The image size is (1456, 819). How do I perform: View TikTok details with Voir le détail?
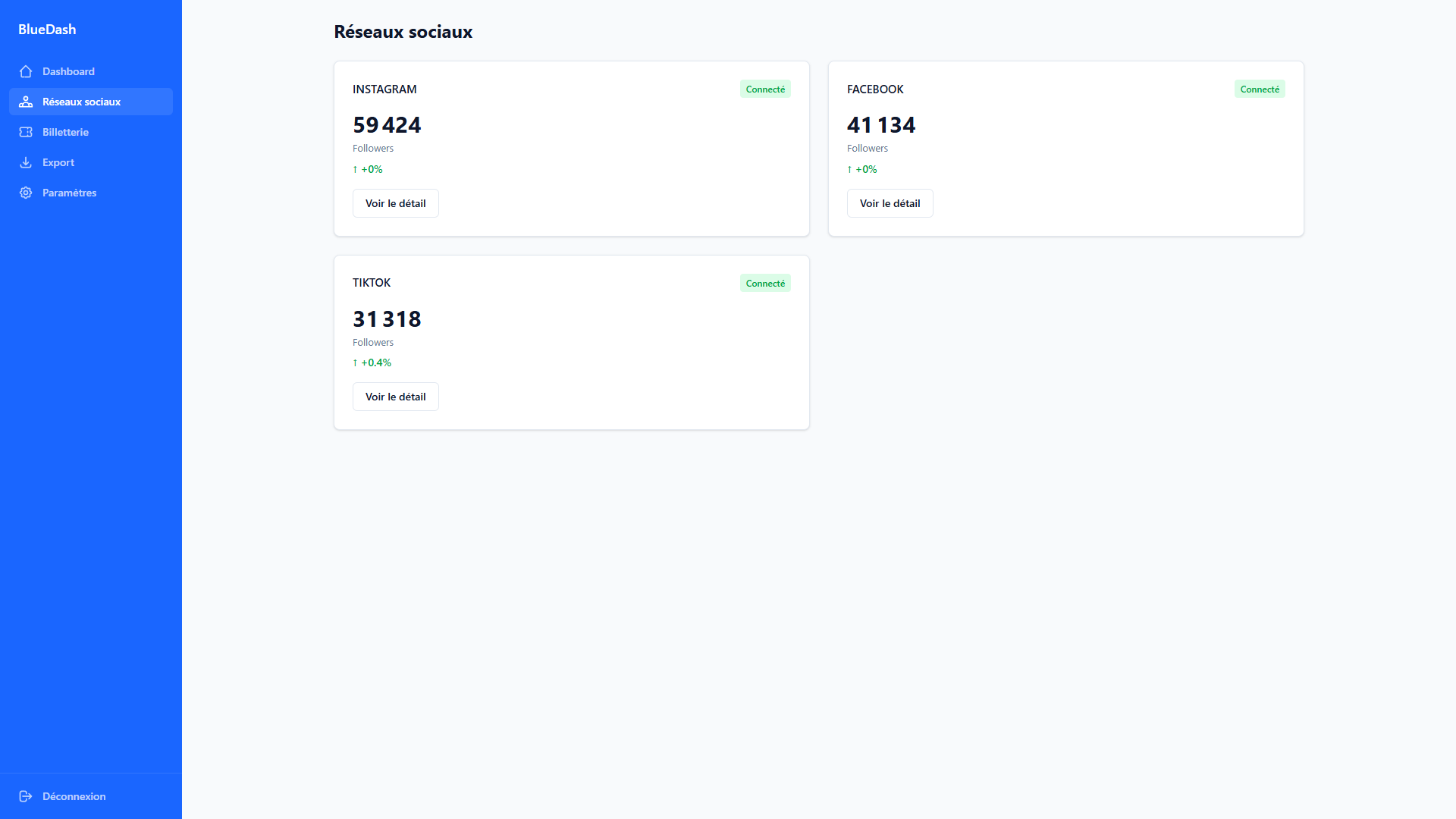(396, 397)
